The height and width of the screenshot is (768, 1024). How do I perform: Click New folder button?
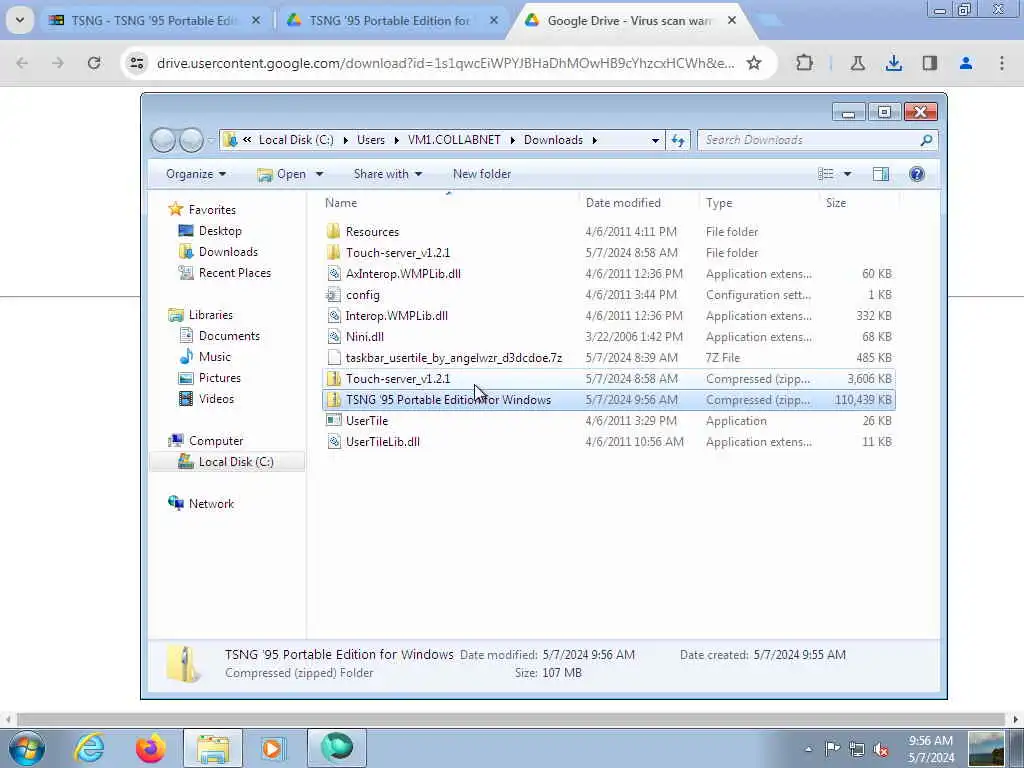point(482,174)
